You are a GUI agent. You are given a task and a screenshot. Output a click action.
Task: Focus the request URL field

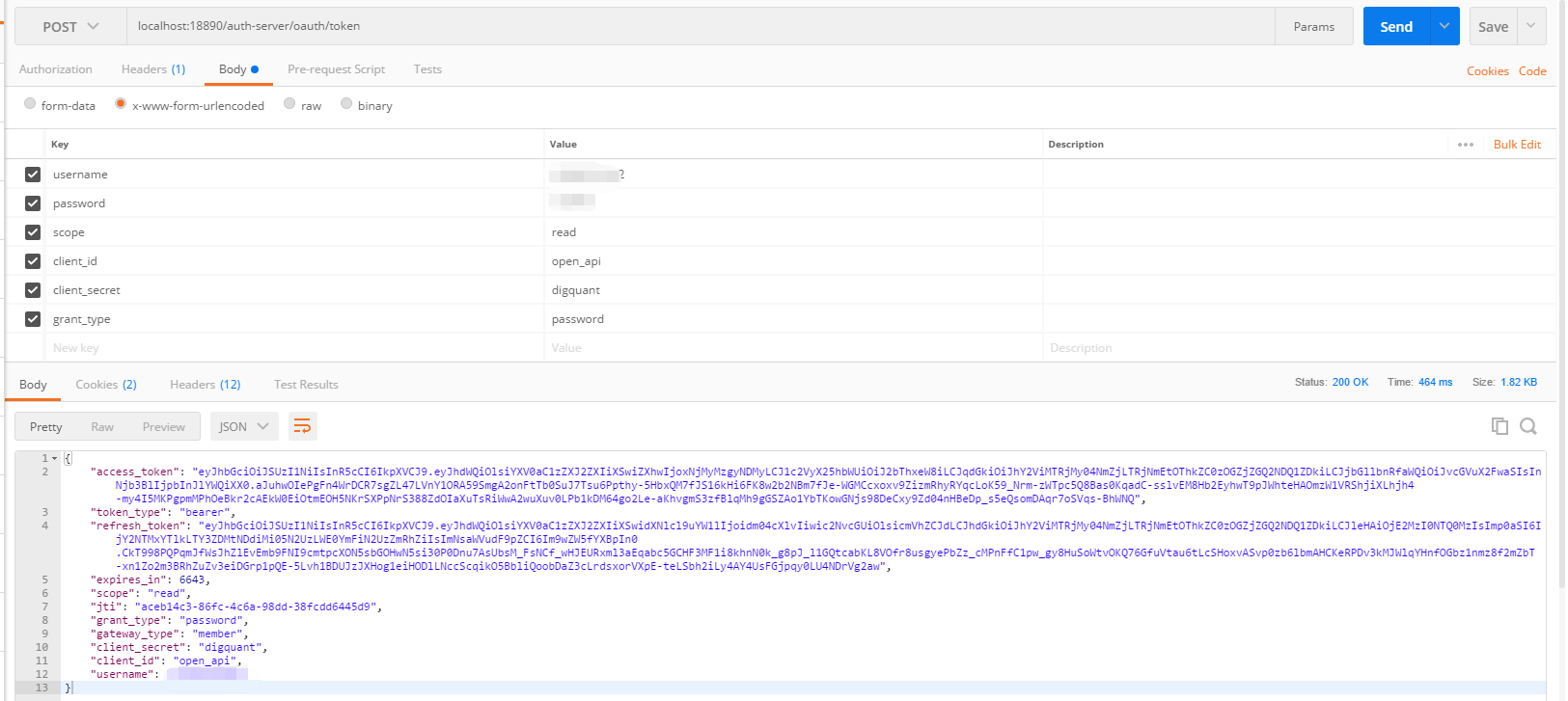point(701,26)
